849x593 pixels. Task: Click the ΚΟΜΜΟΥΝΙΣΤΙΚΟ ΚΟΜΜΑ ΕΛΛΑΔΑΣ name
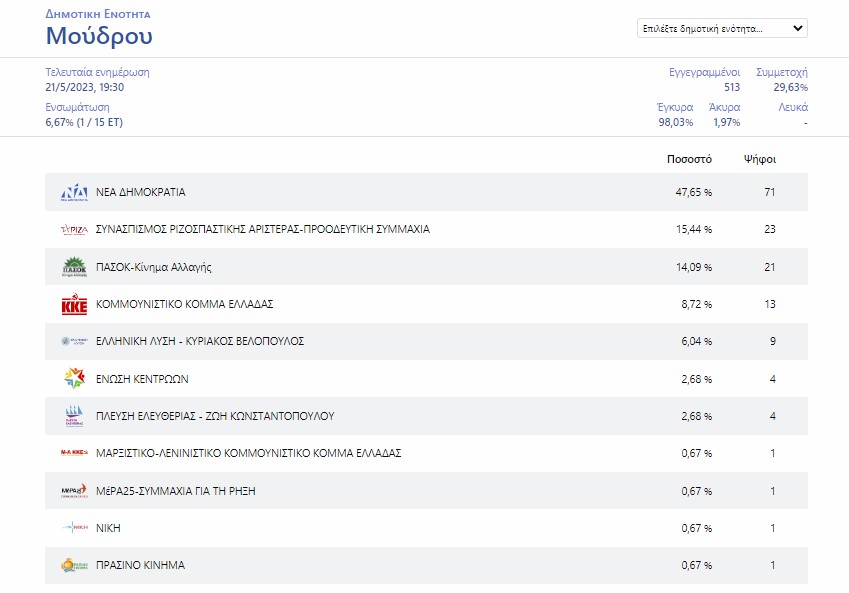tap(184, 304)
